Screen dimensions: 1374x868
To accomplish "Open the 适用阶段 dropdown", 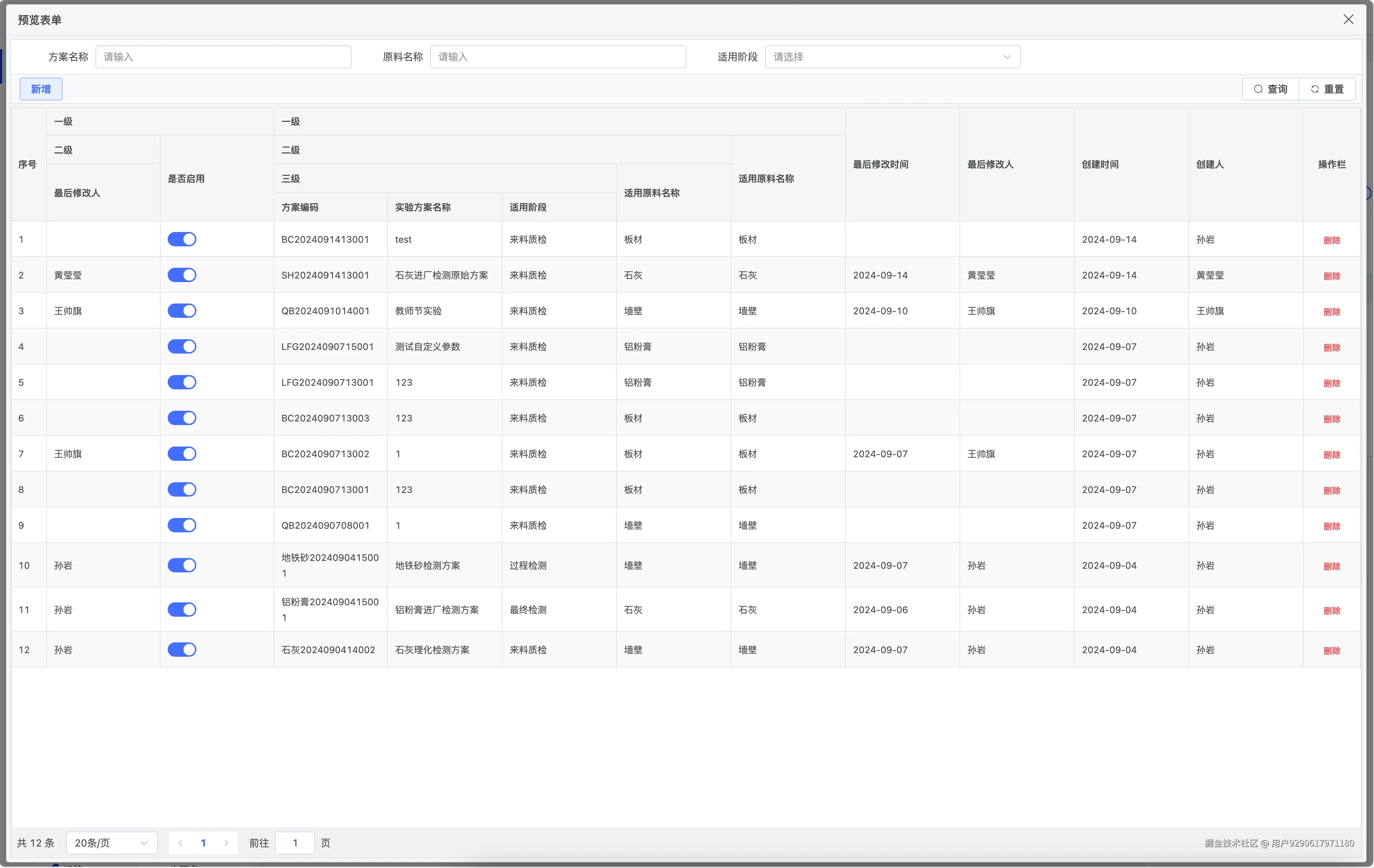I will click(x=892, y=57).
